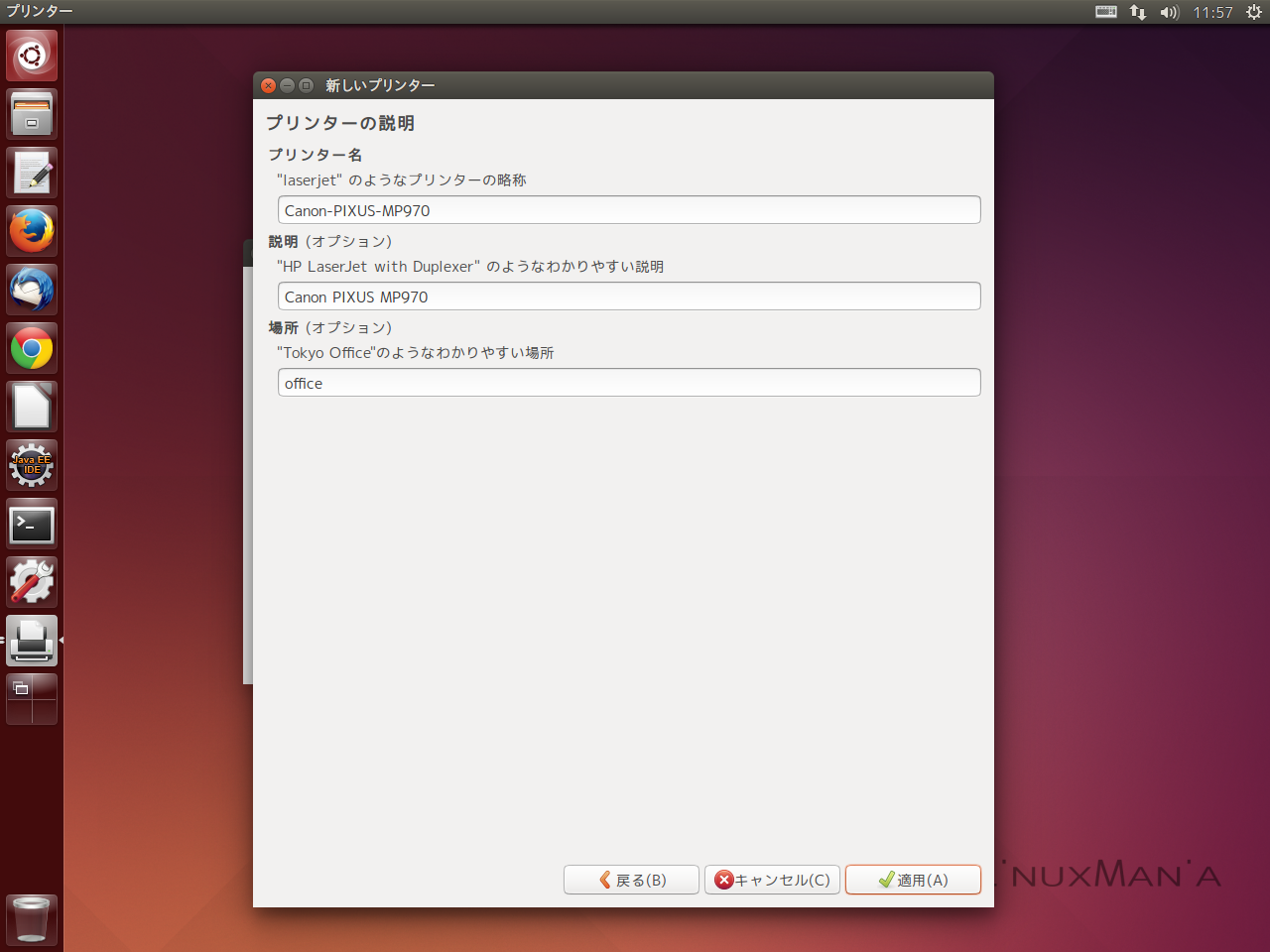Click the location field containing office
The height and width of the screenshot is (952, 1270).
click(x=629, y=383)
